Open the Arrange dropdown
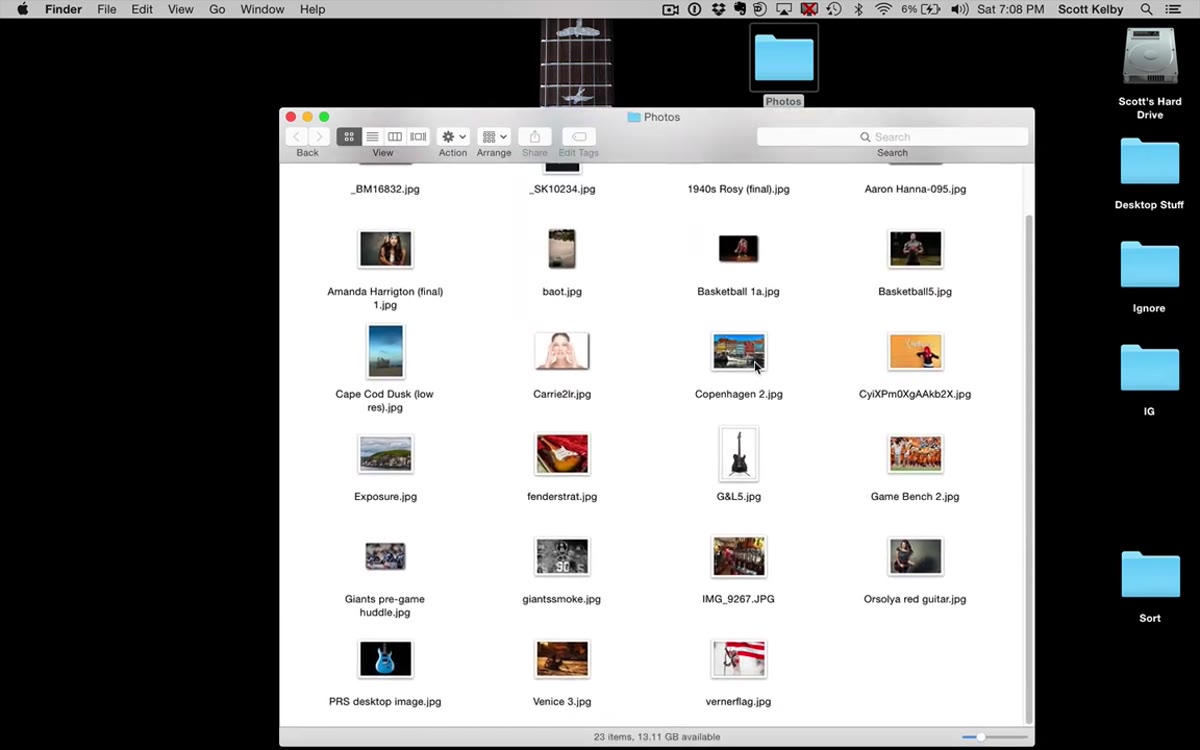The height and width of the screenshot is (750, 1200). tap(494, 136)
